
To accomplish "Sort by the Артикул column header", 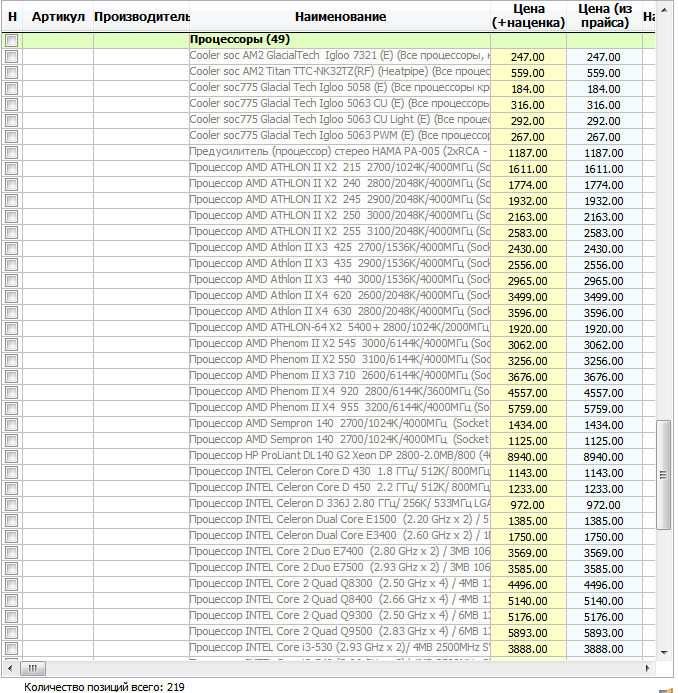I will click(x=58, y=17).
